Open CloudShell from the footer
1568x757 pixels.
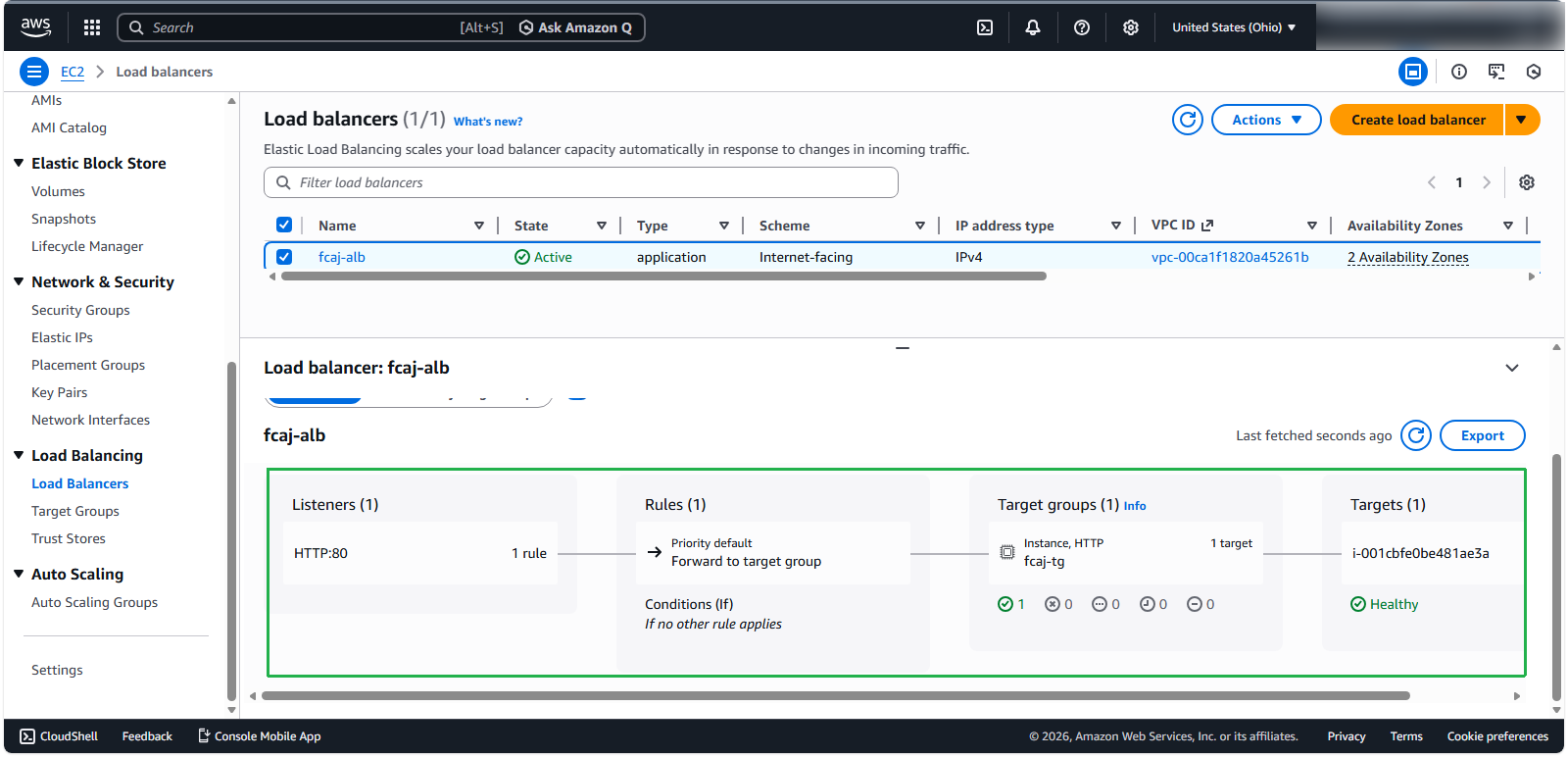[59, 736]
